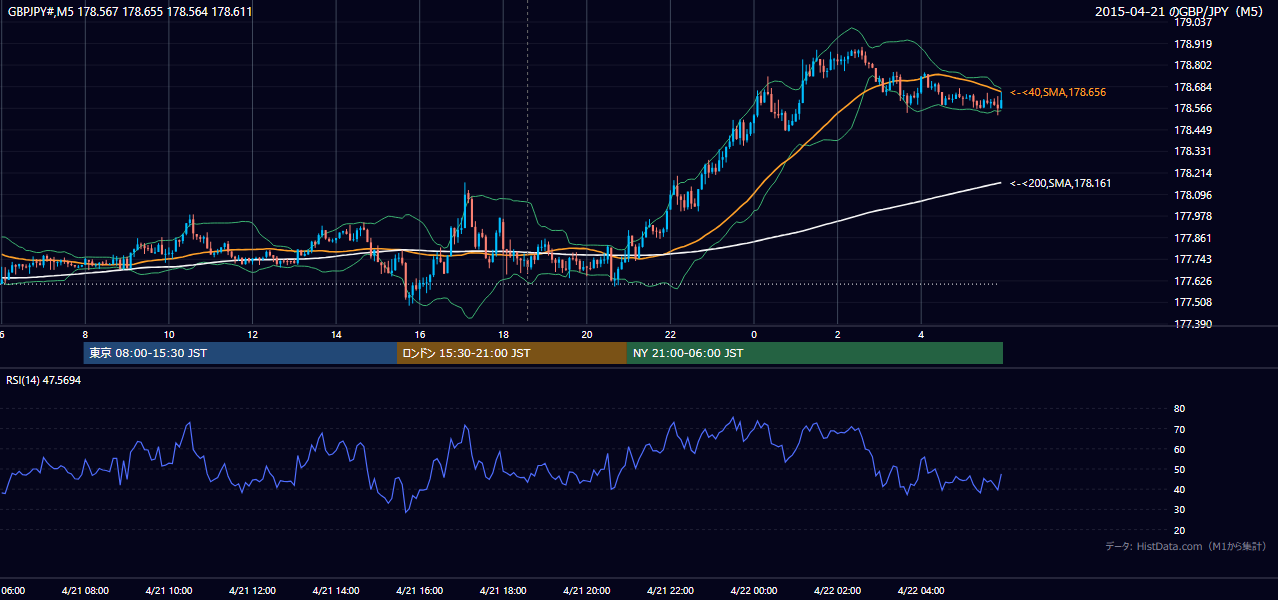1278x600 pixels.
Task: Click the 177.978 price axis label
Action: click(x=1193, y=216)
